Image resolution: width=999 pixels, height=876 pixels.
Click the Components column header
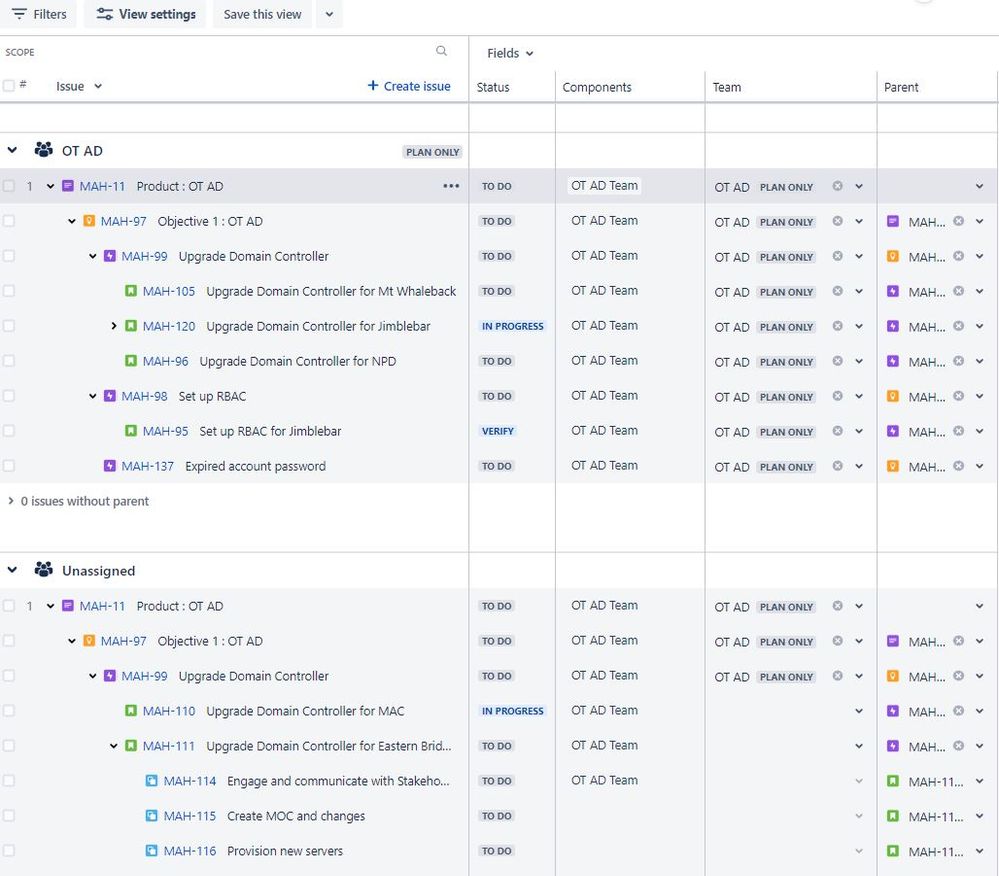(597, 87)
